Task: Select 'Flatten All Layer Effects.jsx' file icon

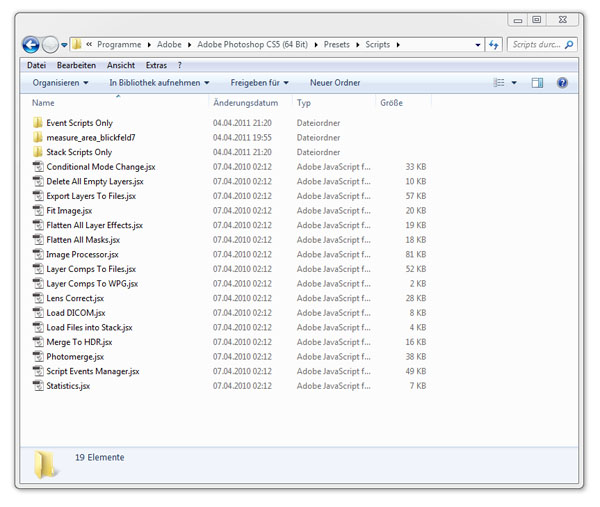Action: click(x=38, y=225)
